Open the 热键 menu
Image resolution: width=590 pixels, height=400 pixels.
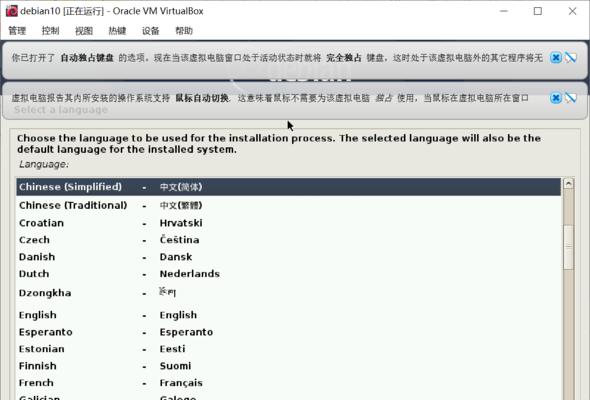pyautogui.click(x=117, y=30)
